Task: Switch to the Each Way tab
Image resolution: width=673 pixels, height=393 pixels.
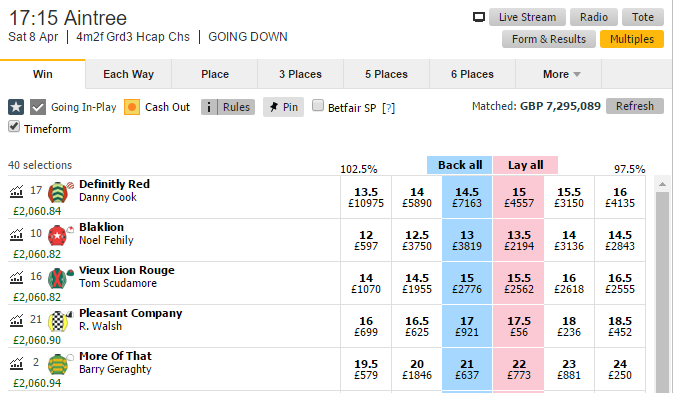Action: pyautogui.click(x=128, y=74)
